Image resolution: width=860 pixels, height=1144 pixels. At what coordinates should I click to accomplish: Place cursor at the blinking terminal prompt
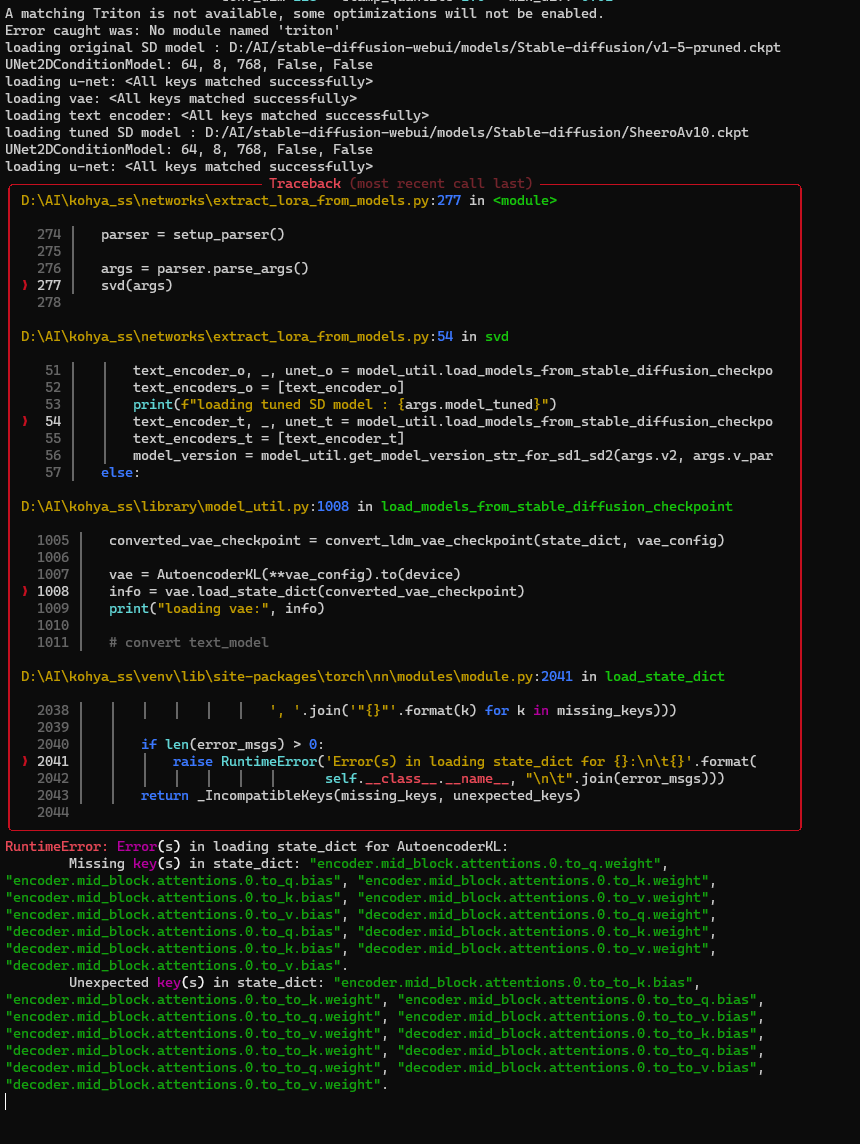[x=4, y=1101]
